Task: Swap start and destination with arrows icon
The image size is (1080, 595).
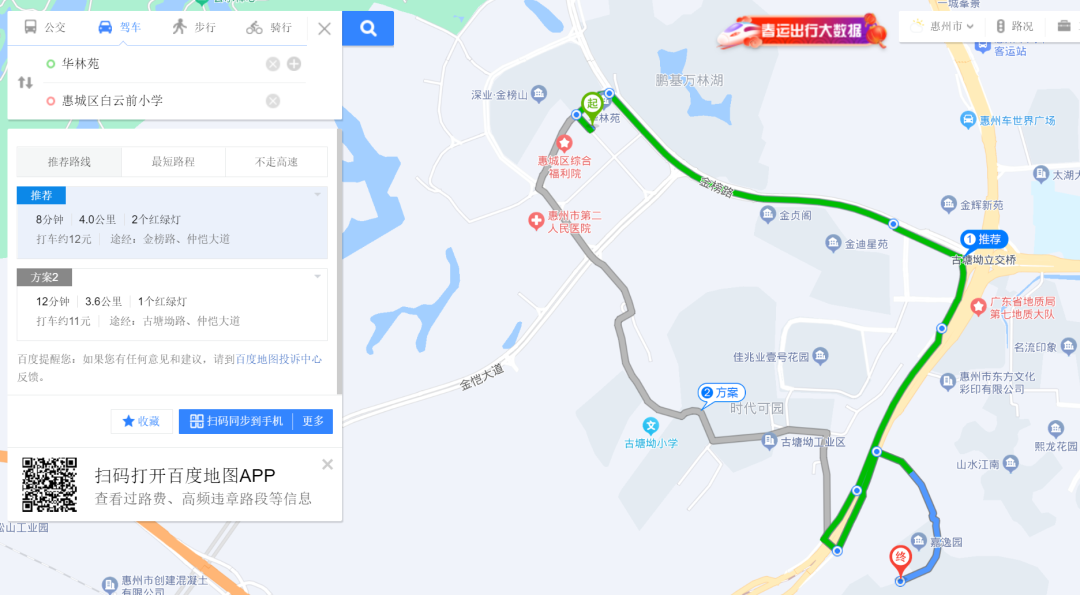Action: pos(25,83)
